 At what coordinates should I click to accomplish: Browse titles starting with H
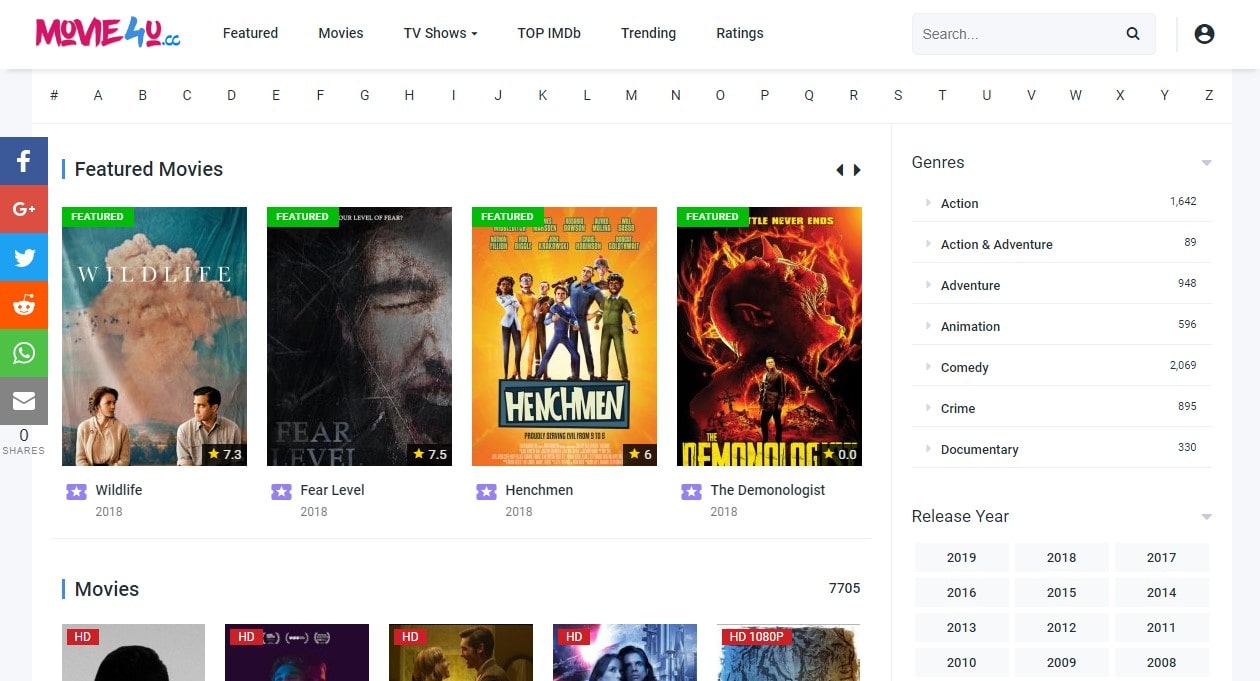[x=409, y=95]
